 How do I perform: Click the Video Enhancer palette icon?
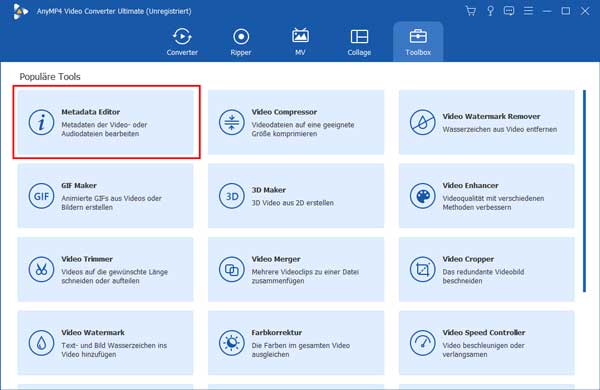click(422, 196)
